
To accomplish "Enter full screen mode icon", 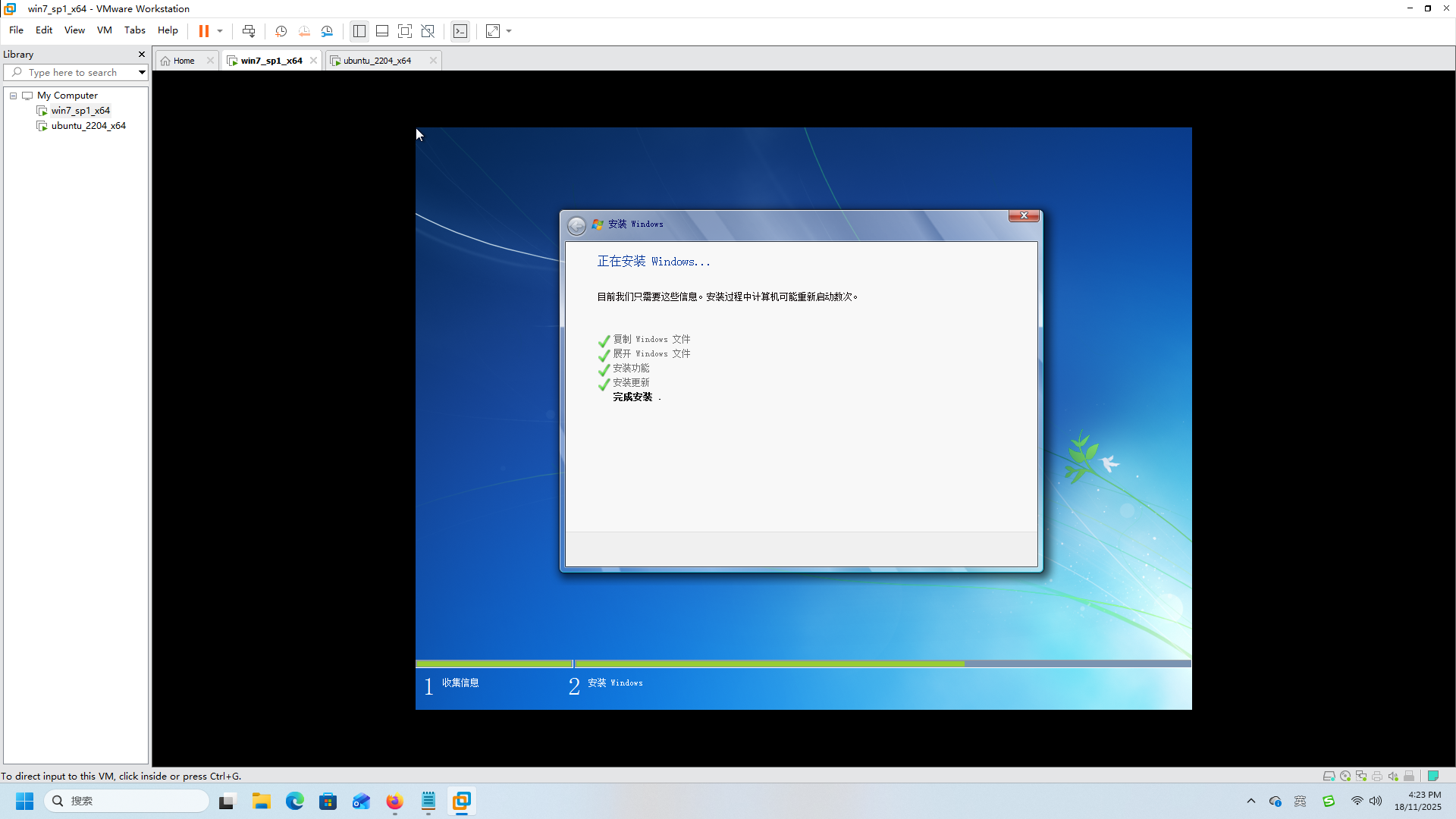I will pos(405,31).
